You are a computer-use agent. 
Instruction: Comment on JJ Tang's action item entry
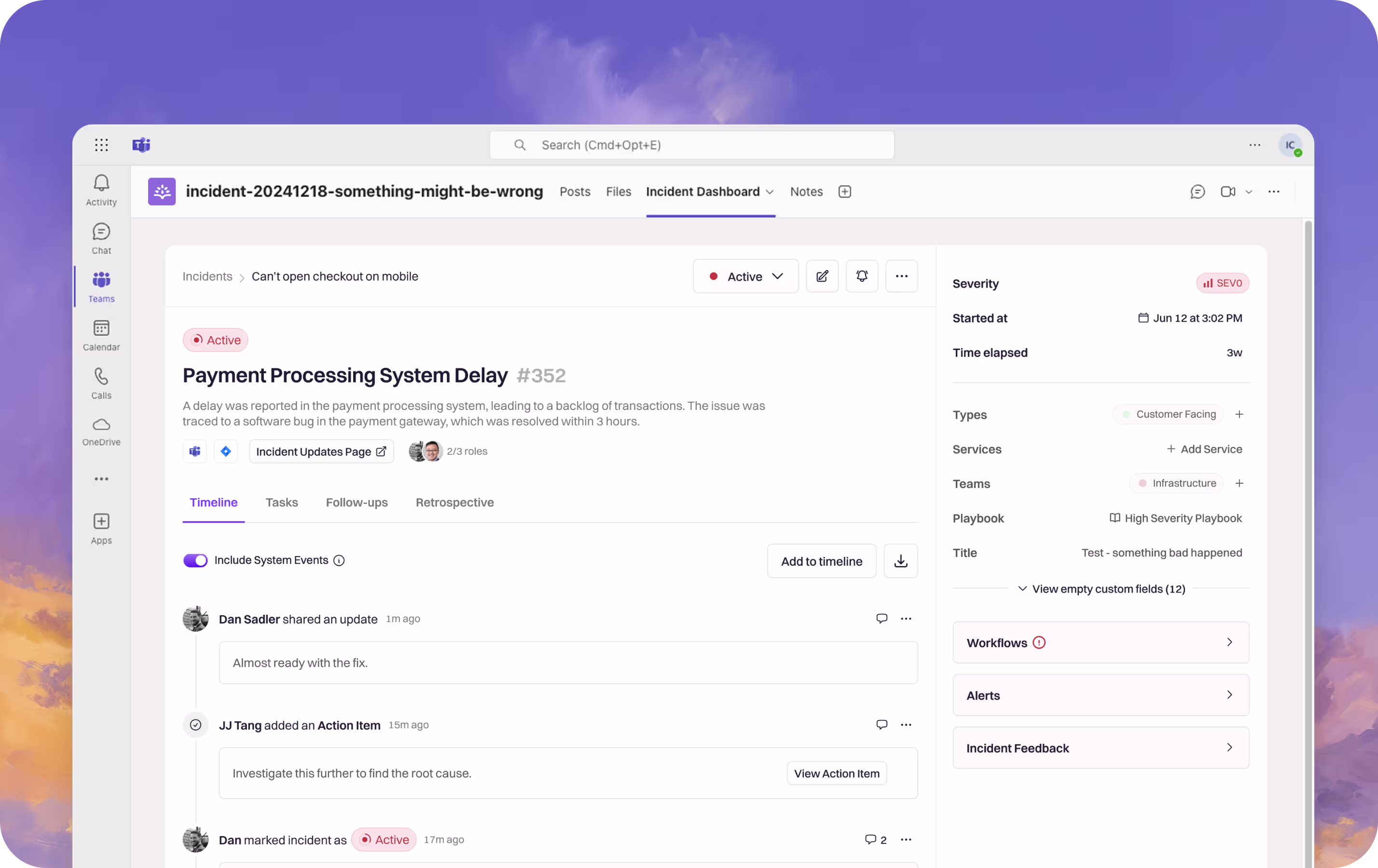(882, 725)
